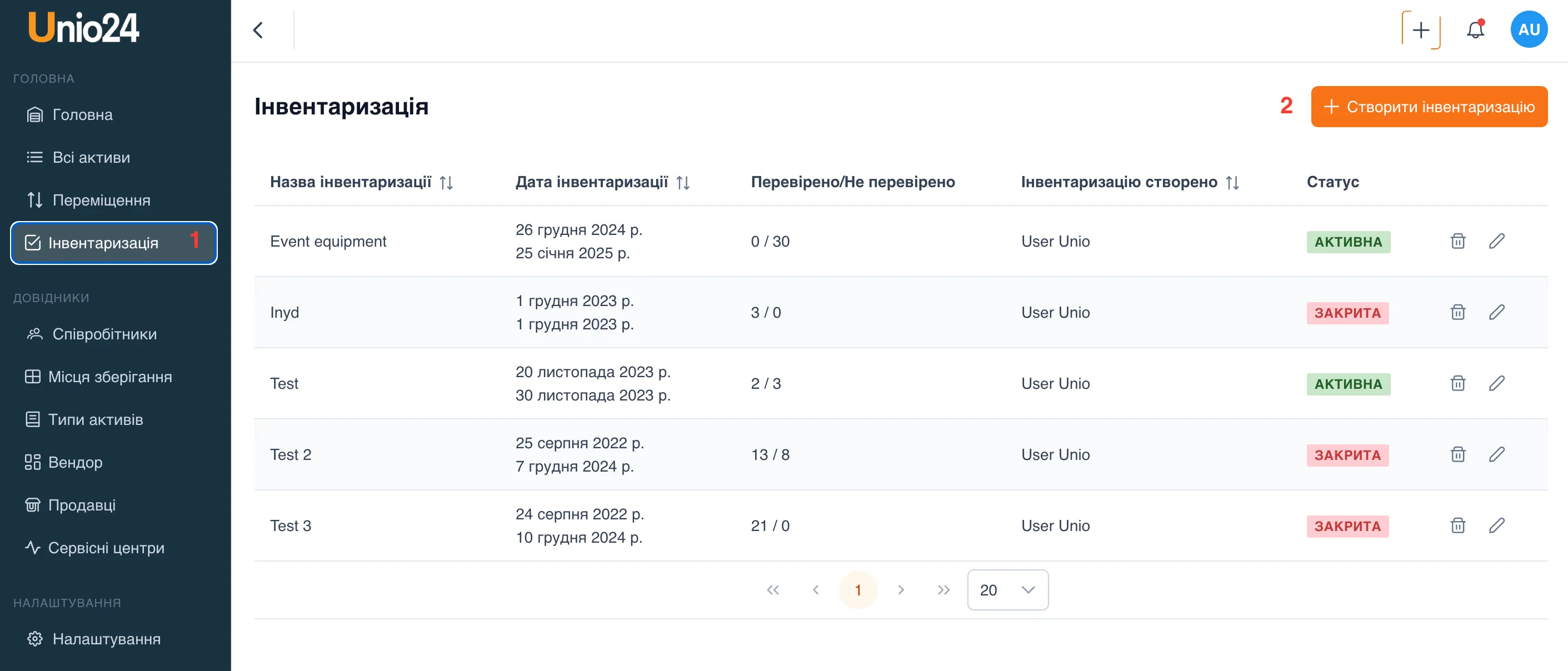
Task: Select page 1 pagination button
Action: coord(858,589)
